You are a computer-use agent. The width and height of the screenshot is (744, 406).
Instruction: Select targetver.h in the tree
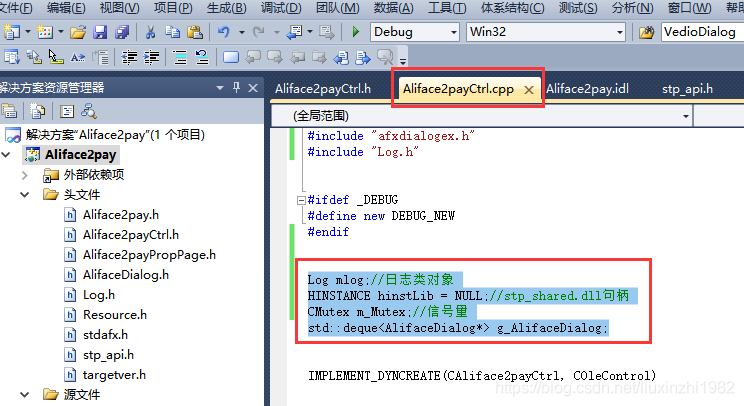(114, 375)
